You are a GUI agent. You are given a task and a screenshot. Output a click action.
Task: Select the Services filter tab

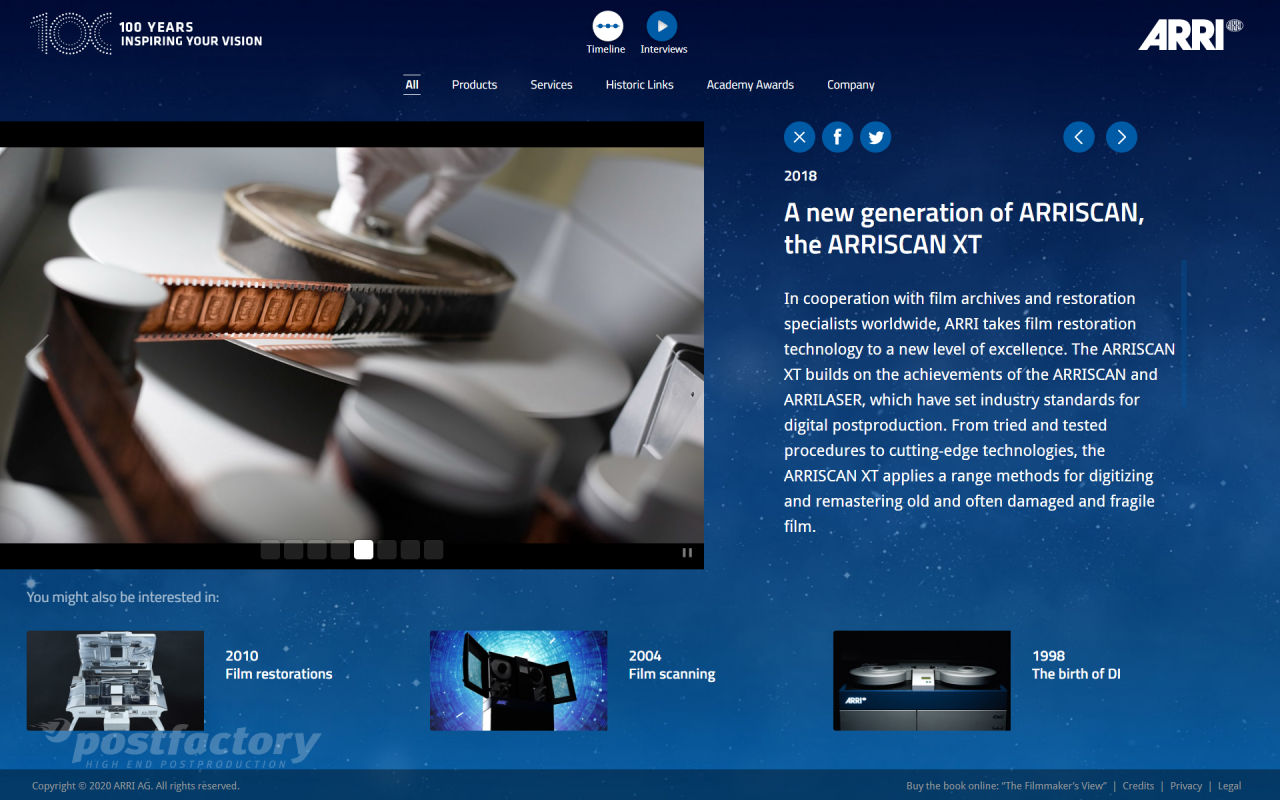tap(551, 85)
